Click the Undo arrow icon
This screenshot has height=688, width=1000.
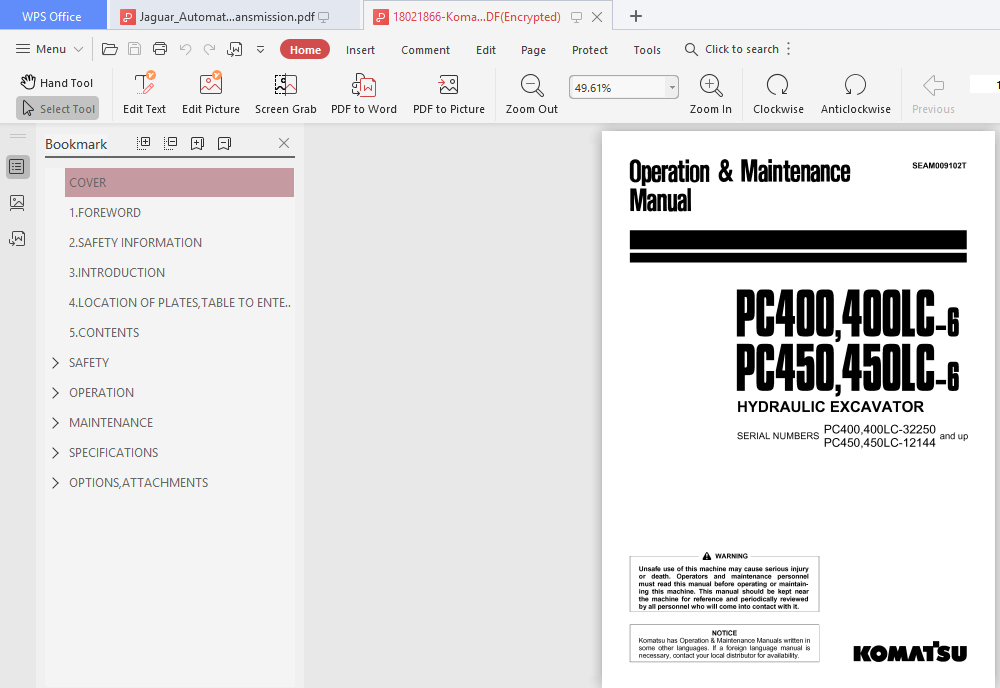coord(186,49)
